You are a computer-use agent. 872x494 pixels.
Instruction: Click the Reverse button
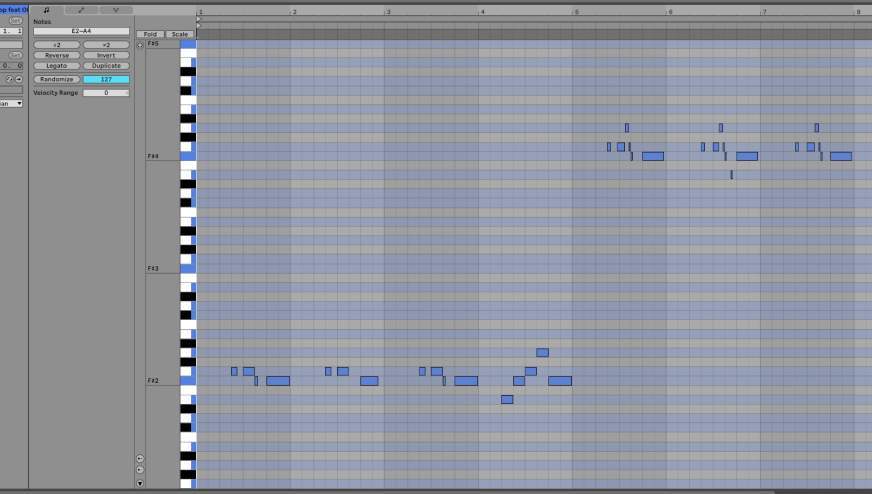57,56
